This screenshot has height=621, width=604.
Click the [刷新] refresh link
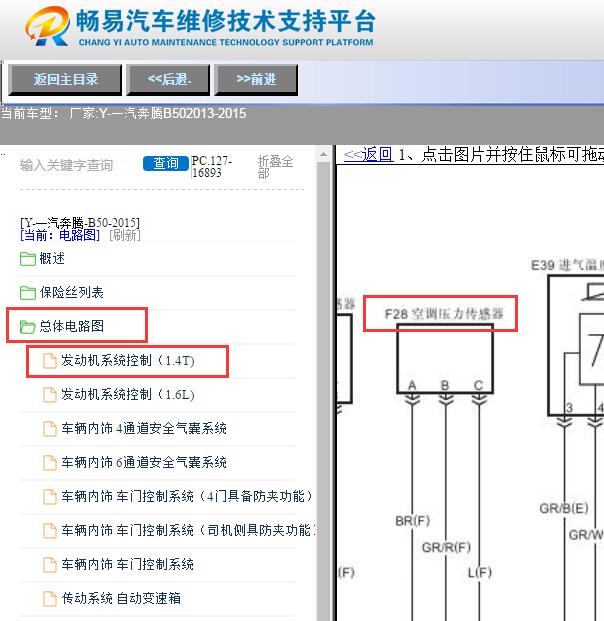click(124, 235)
